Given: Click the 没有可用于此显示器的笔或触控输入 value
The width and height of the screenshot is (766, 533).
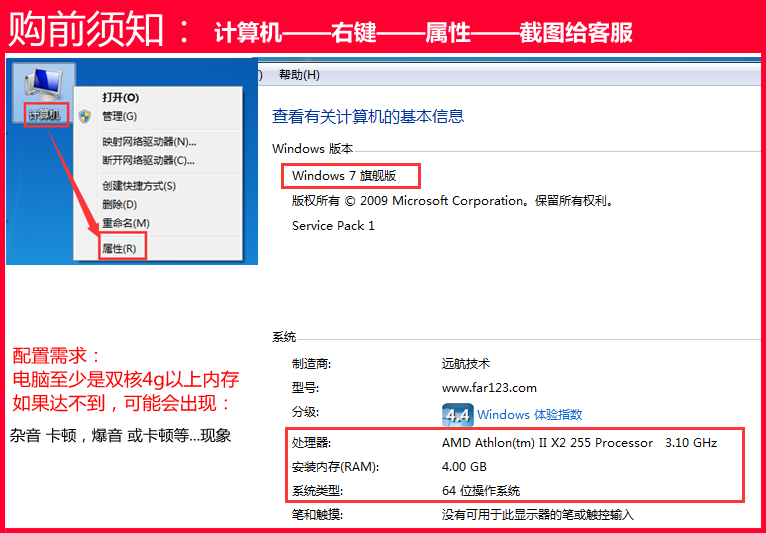Looking at the screenshot, I should pos(537,514).
